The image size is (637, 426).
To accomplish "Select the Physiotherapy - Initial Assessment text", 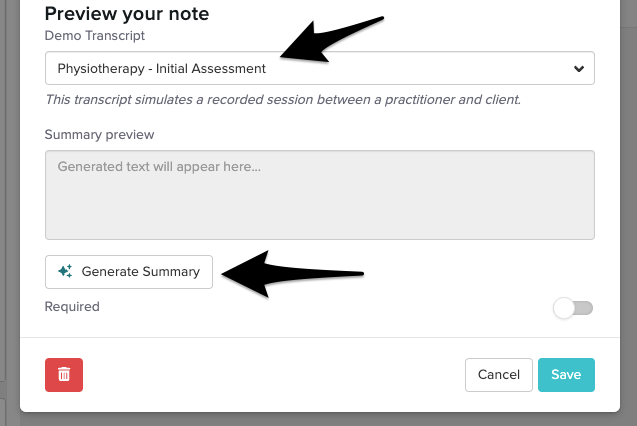I will pos(162,69).
